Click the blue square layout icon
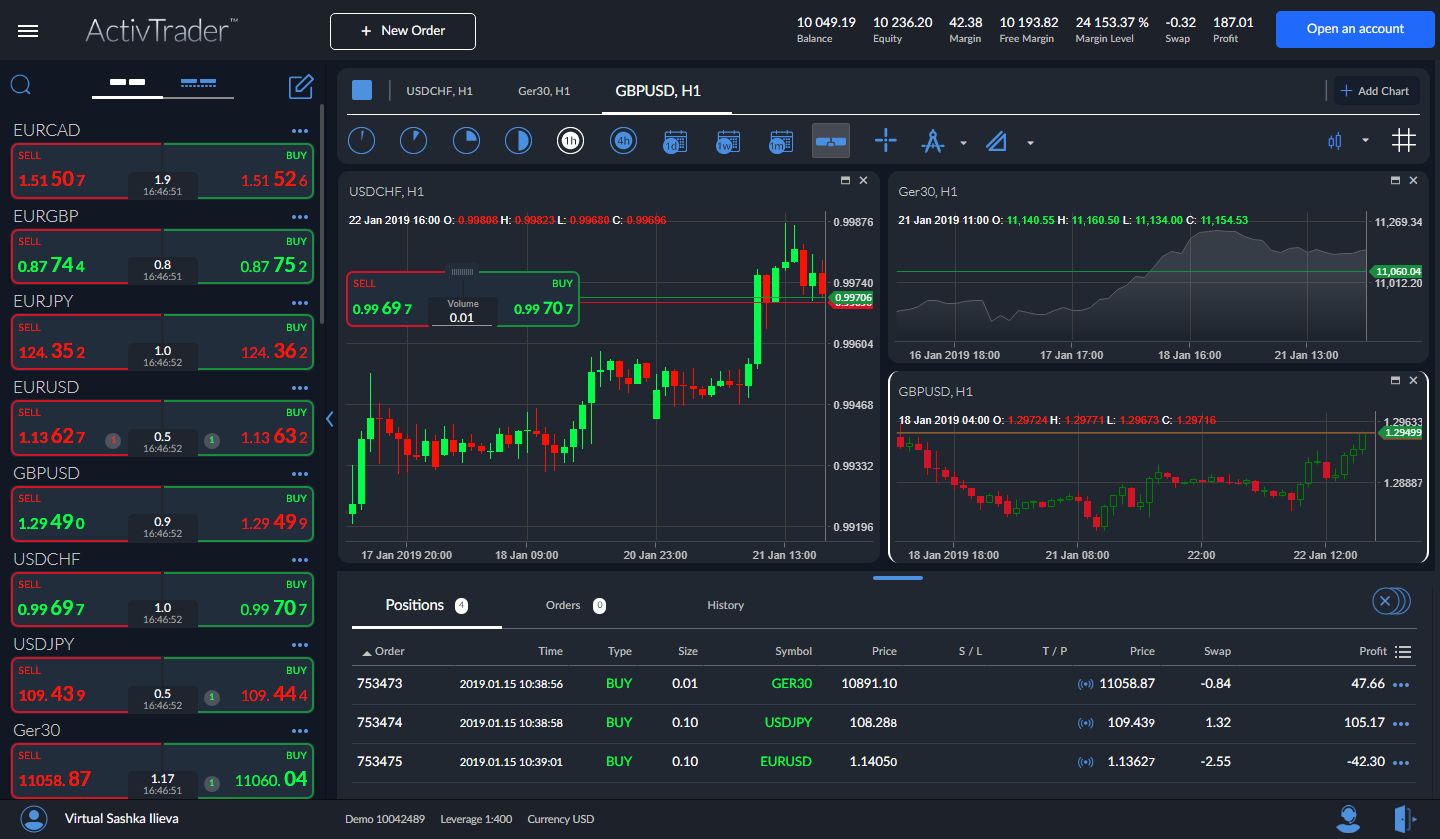The height and width of the screenshot is (839, 1440). coord(362,91)
